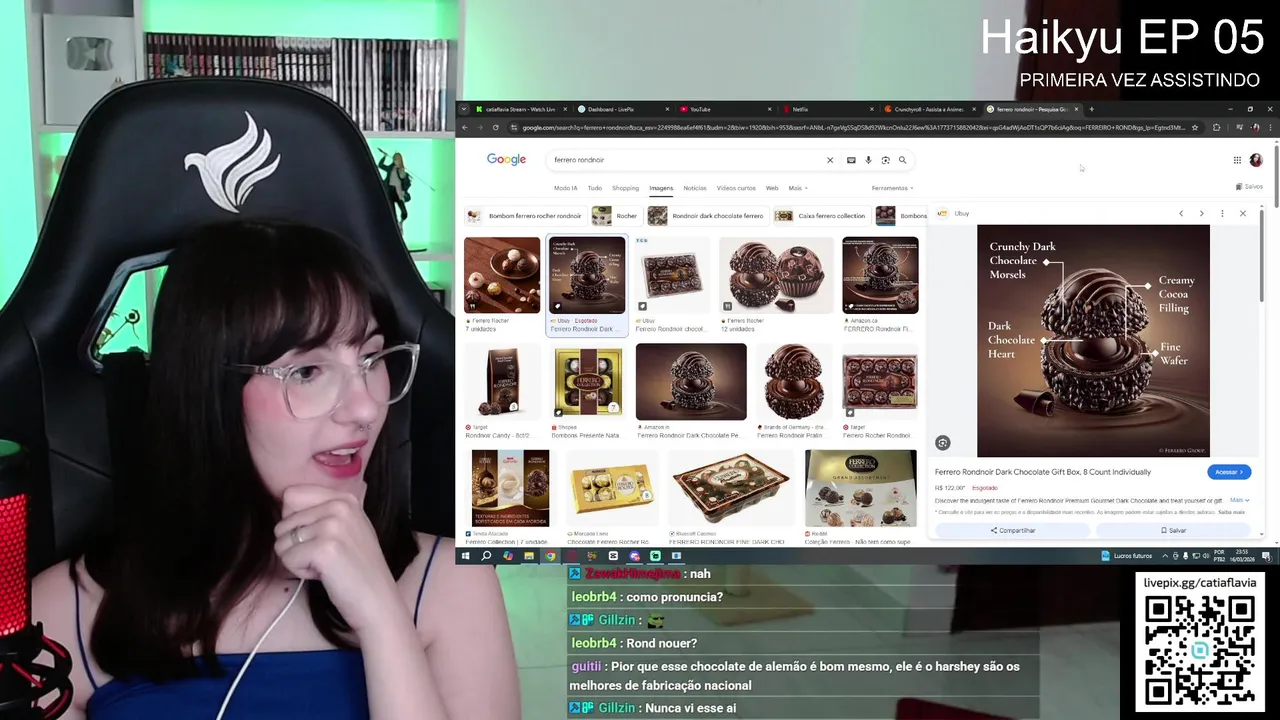
Task: Open Ferramentas dropdown
Action: coord(892,188)
